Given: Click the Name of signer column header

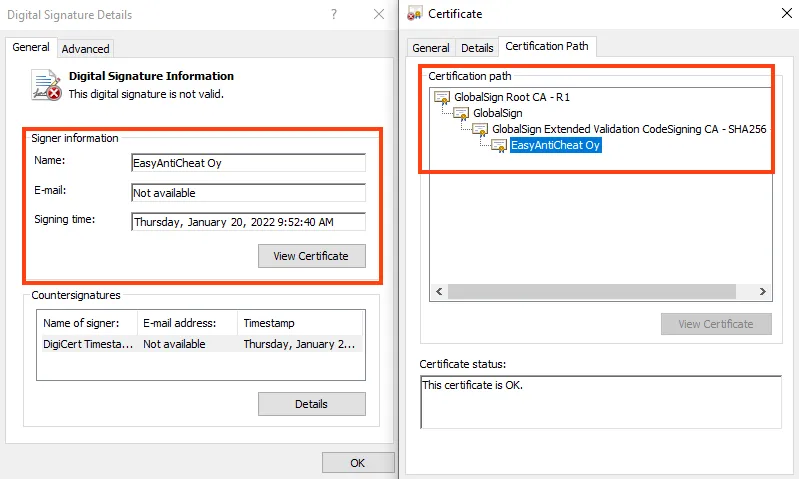Looking at the screenshot, I should pos(87,323).
